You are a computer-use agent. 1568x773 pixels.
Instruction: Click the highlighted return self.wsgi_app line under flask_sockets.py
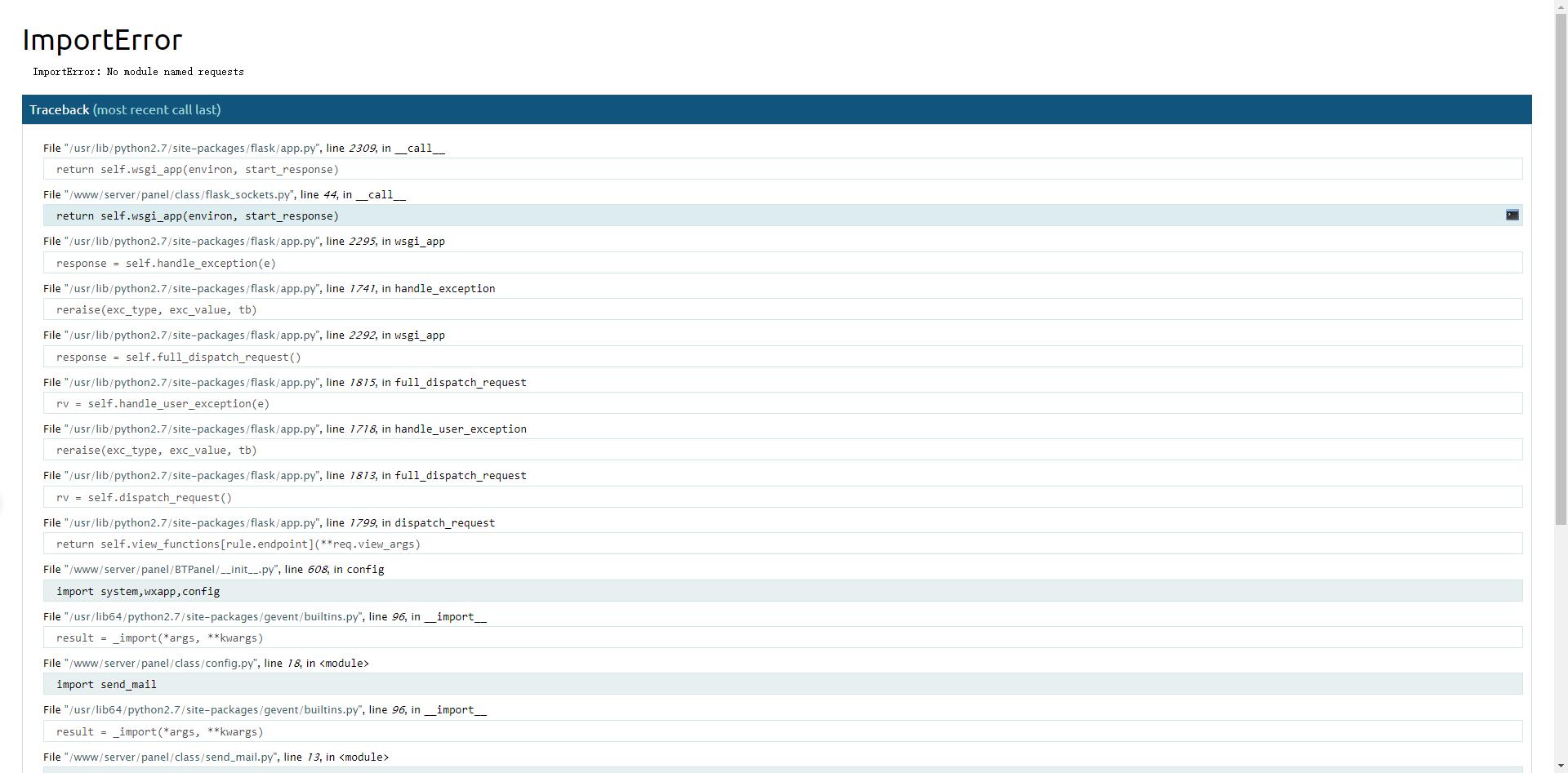(x=782, y=215)
